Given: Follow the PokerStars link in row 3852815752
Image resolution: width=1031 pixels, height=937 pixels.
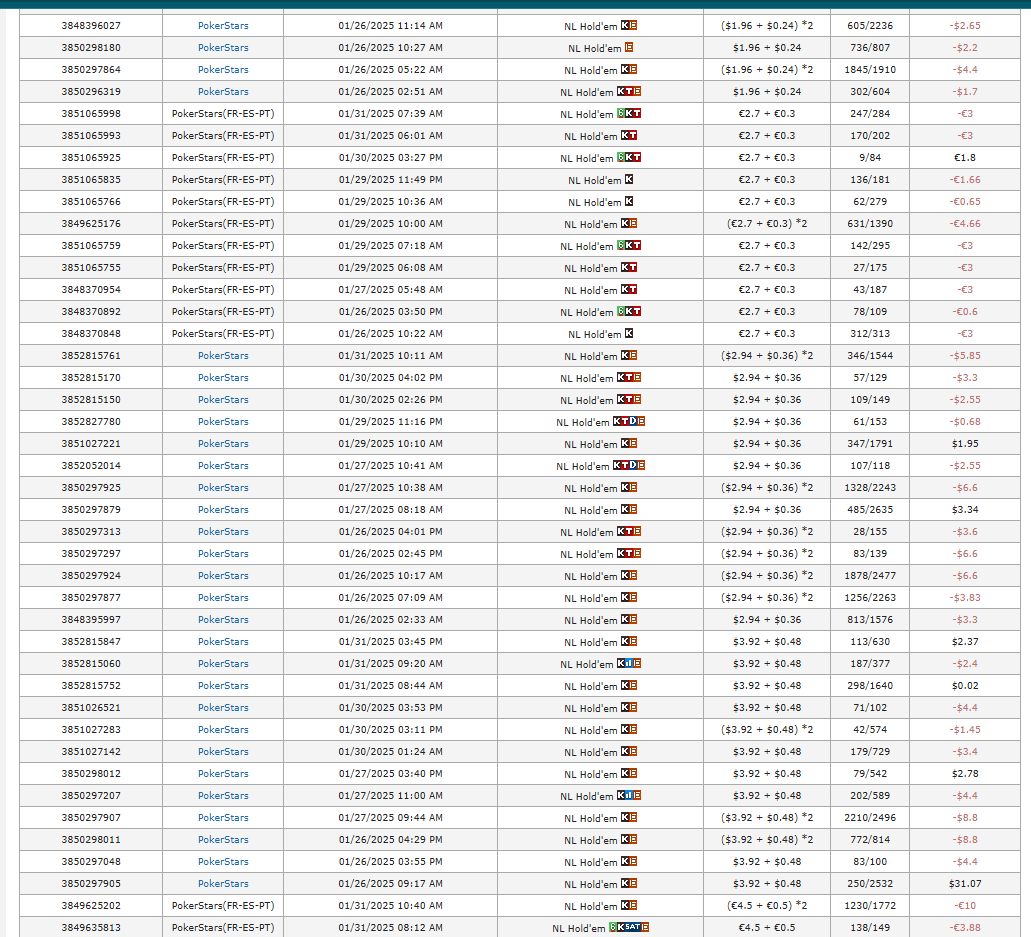Looking at the screenshot, I should click(x=224, y=685).
